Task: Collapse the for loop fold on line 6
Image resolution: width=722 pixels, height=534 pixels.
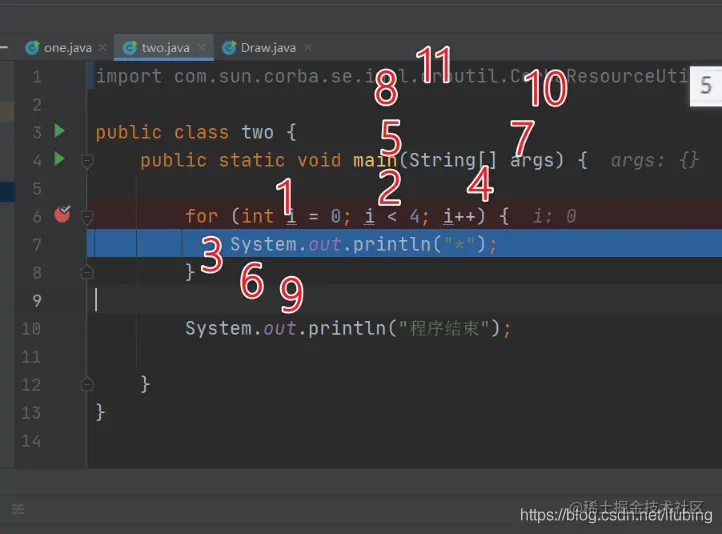Action: (x=87, y=216)
